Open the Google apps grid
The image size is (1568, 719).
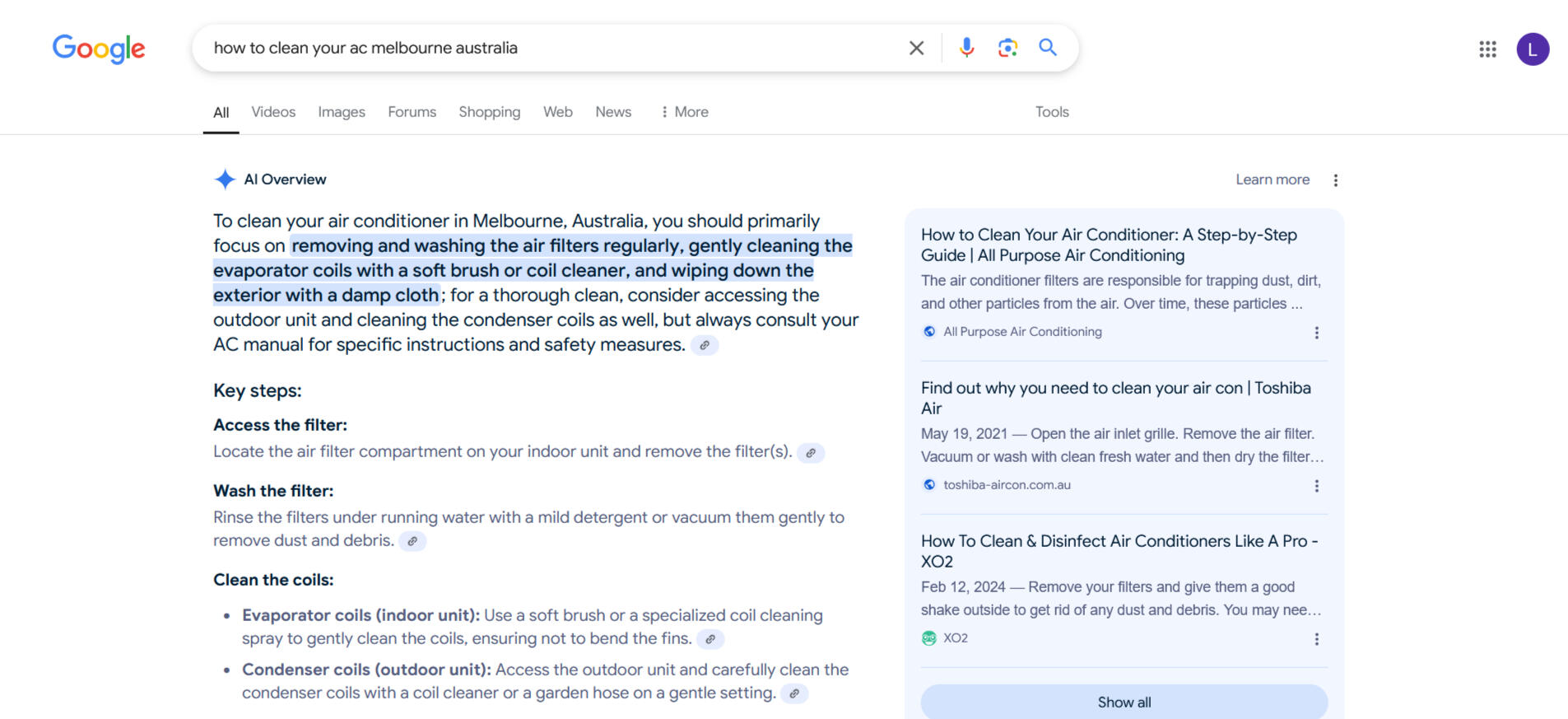click(1487, 49)
